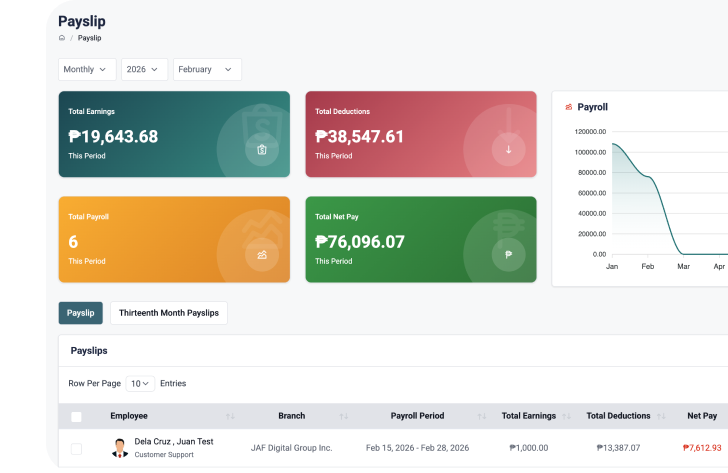Click the Payslip breadcrumb link
The width and height of the screenshot is (728, 473).
(89, 38)
